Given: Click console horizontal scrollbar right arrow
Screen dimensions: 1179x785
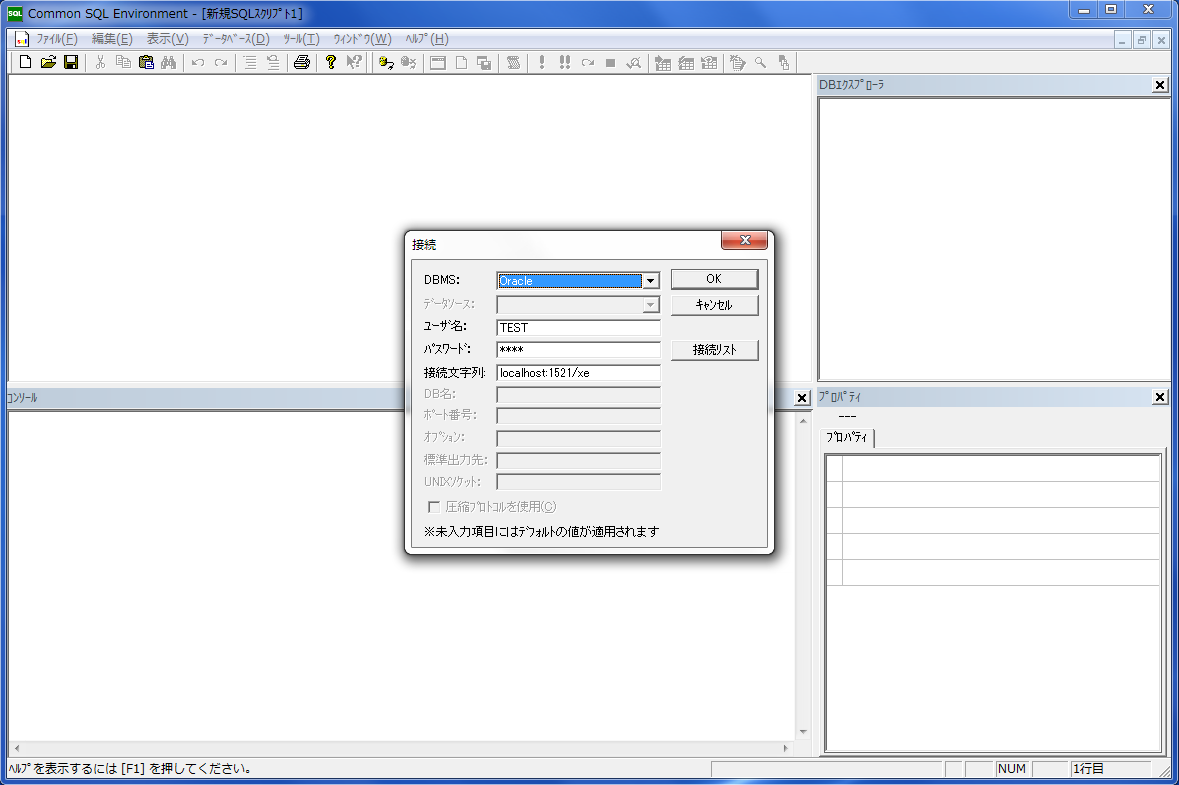Looking at the screenshot, I should (x=786, y=748).
